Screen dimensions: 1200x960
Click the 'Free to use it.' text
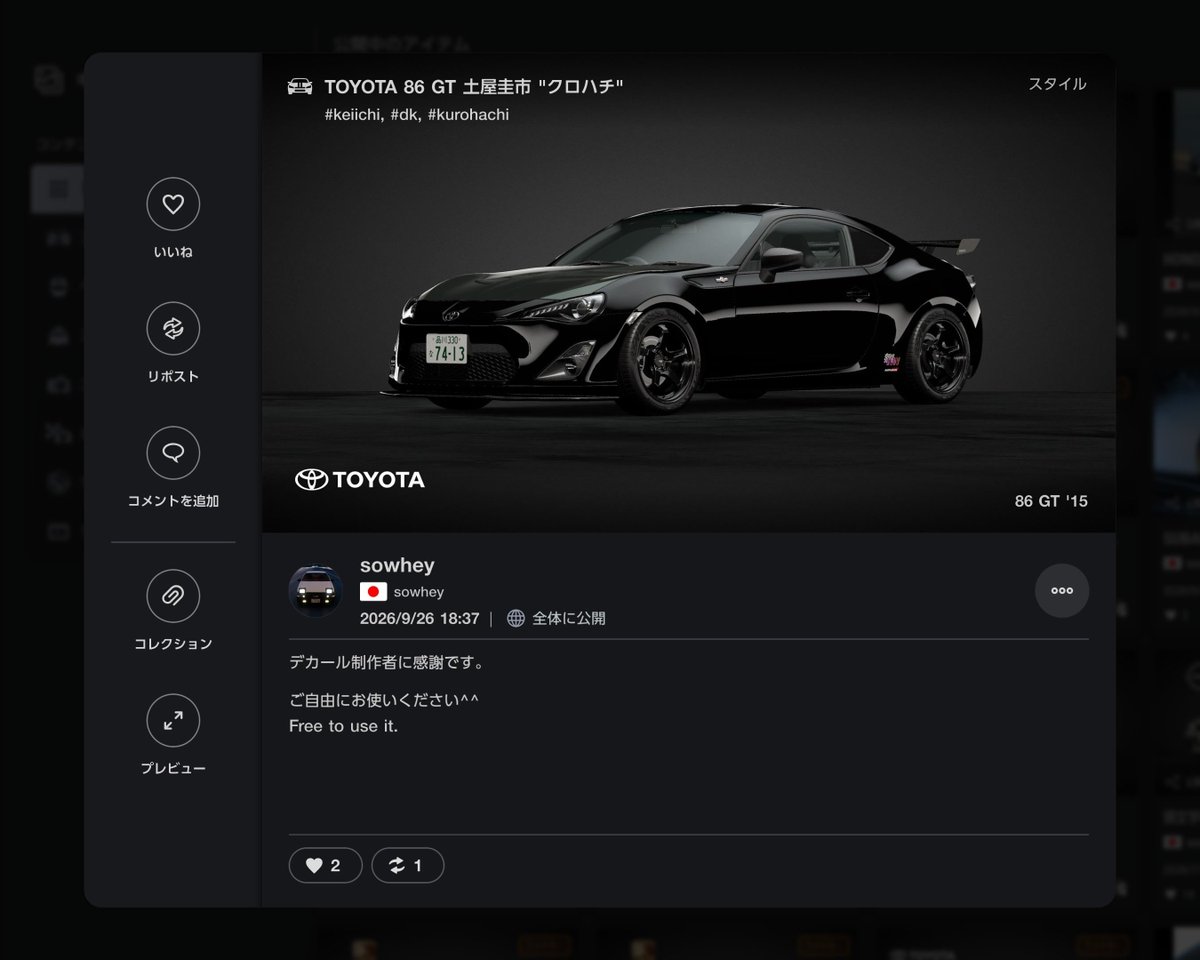[x=343, y=726]
